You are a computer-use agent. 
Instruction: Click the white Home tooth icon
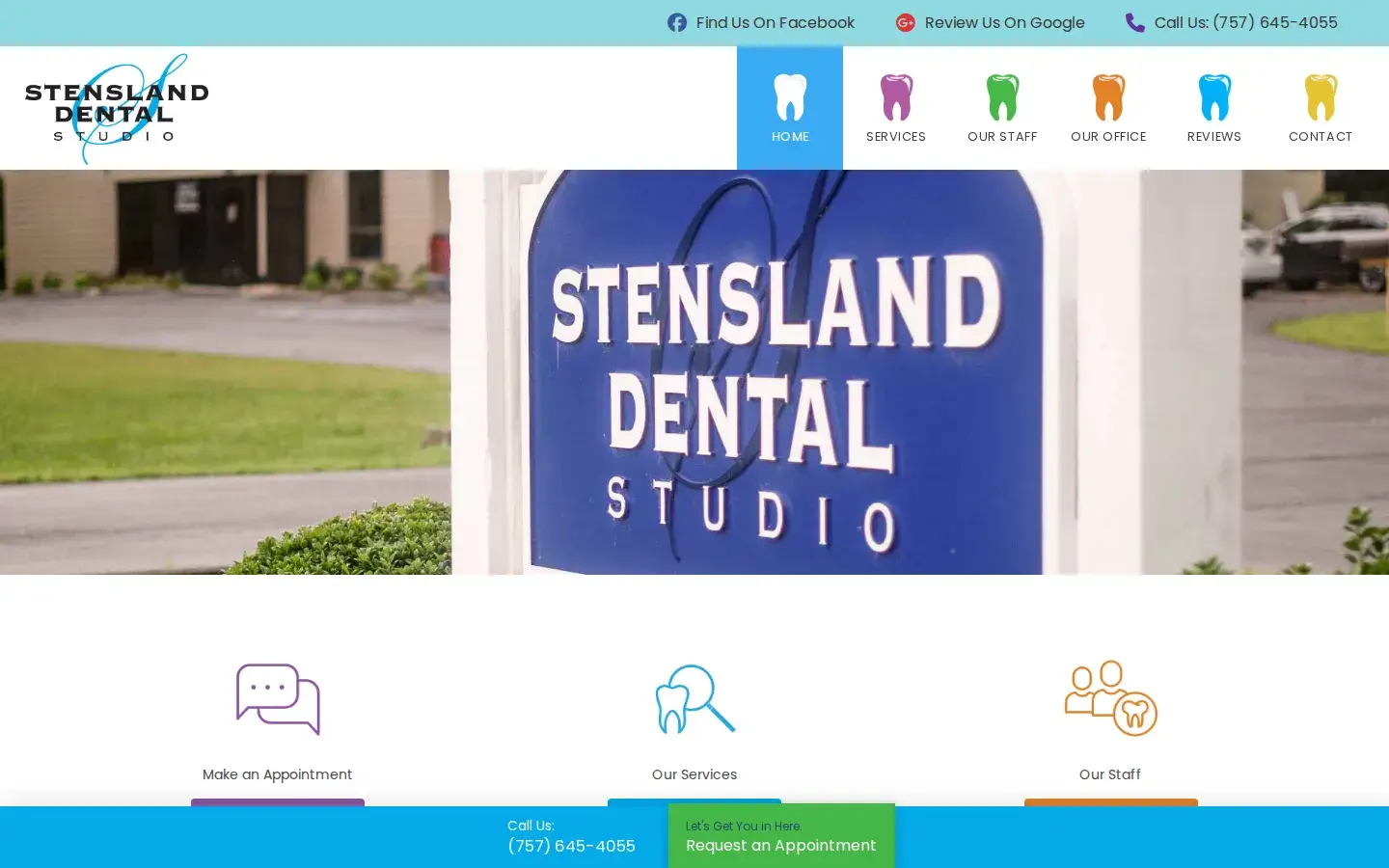click(790, 97)
